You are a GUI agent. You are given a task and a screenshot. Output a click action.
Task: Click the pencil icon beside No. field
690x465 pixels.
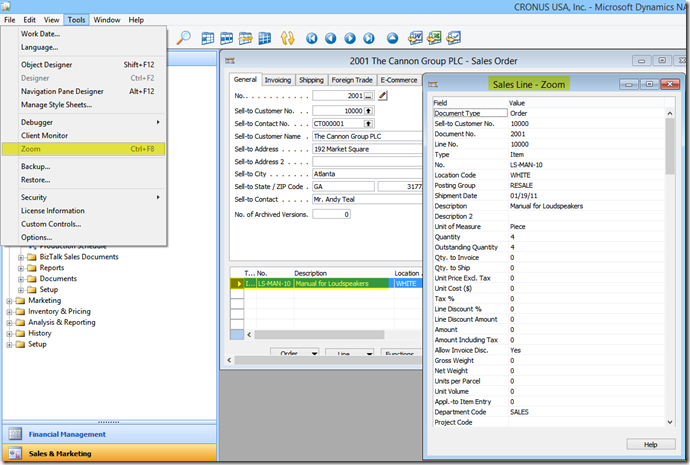point(382,96)
